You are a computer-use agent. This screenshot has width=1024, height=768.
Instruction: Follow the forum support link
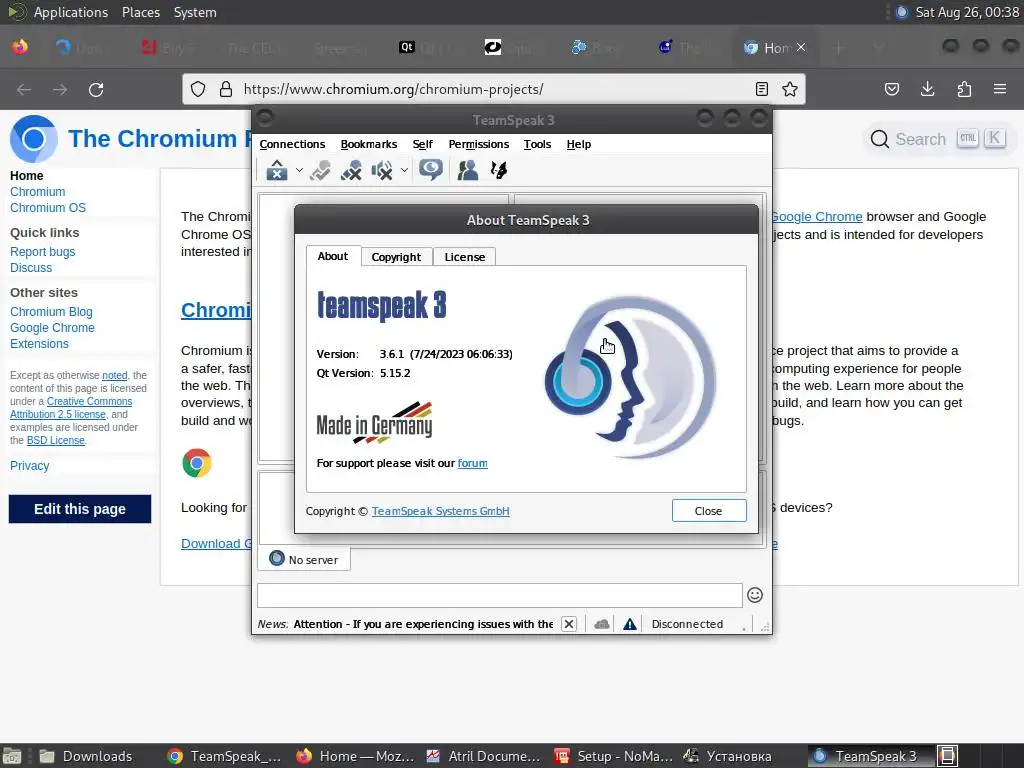point(473,463)
